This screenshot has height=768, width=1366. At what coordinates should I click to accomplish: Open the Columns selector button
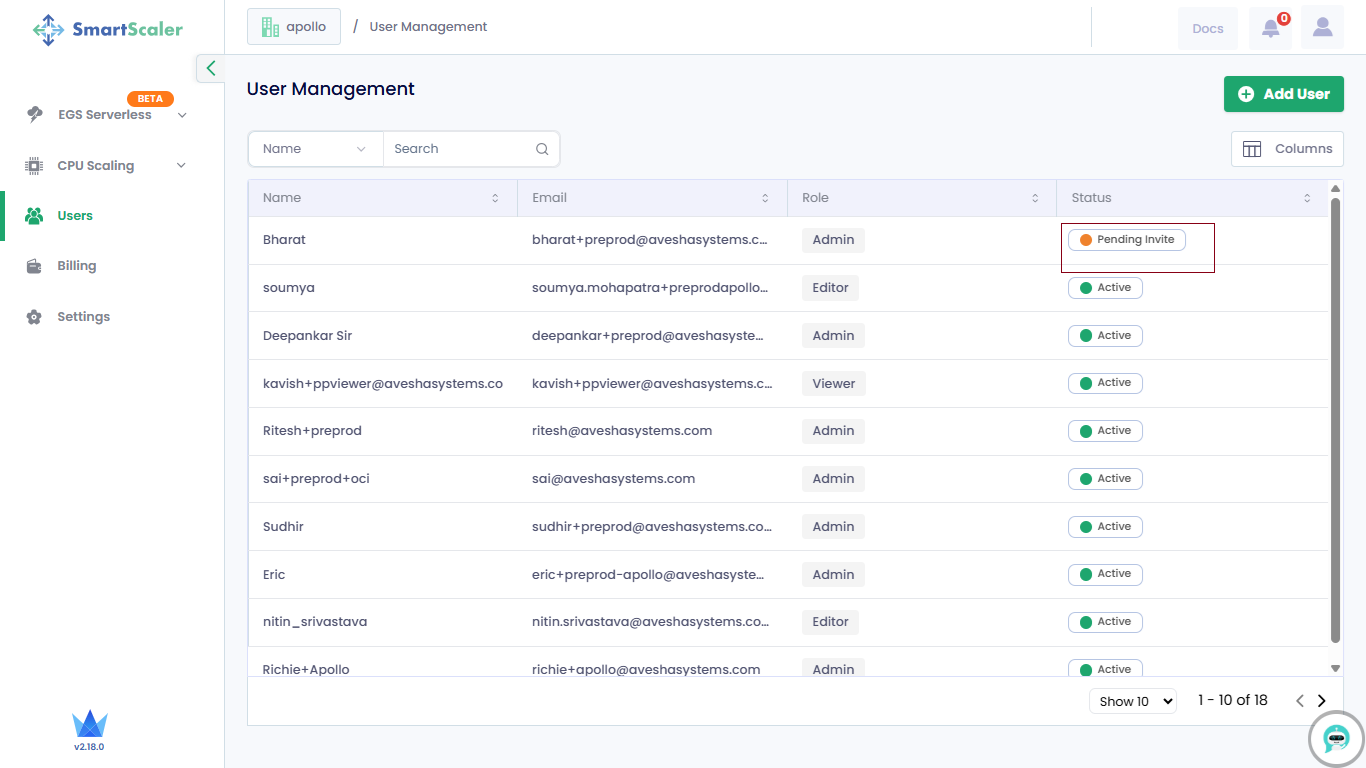[1287, 149]
